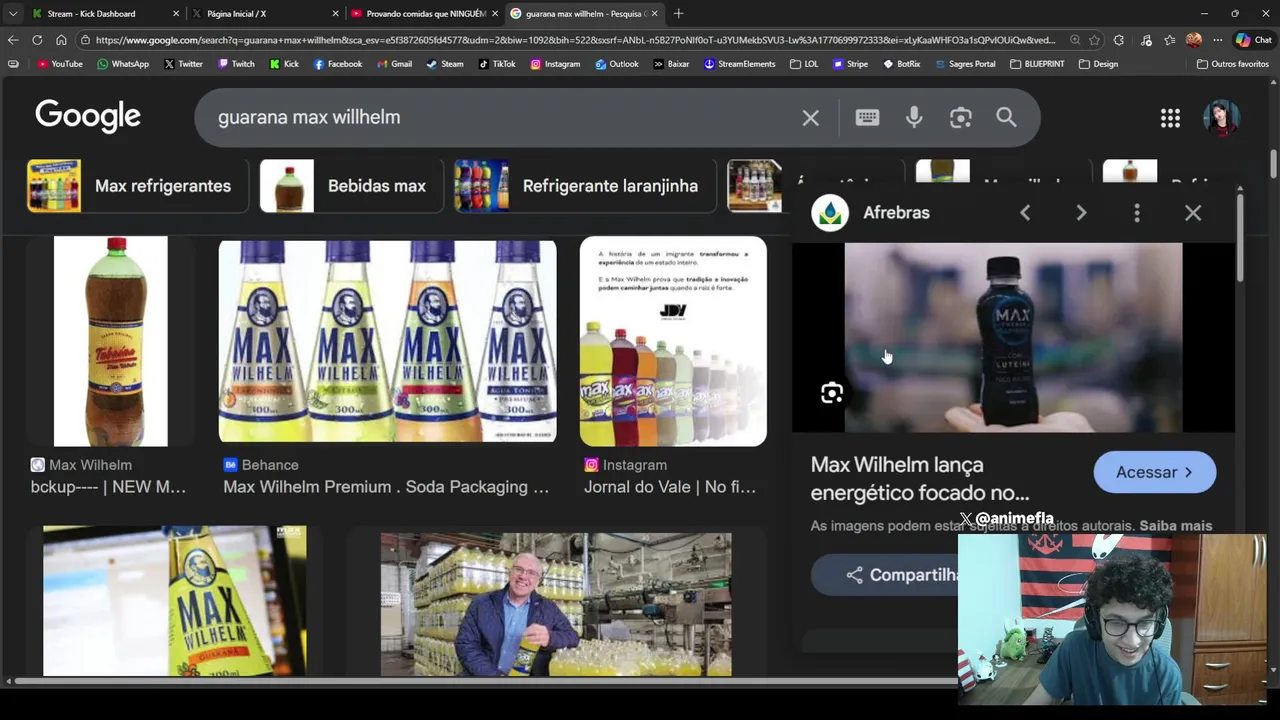Go to the browser home page

point(61,40)
